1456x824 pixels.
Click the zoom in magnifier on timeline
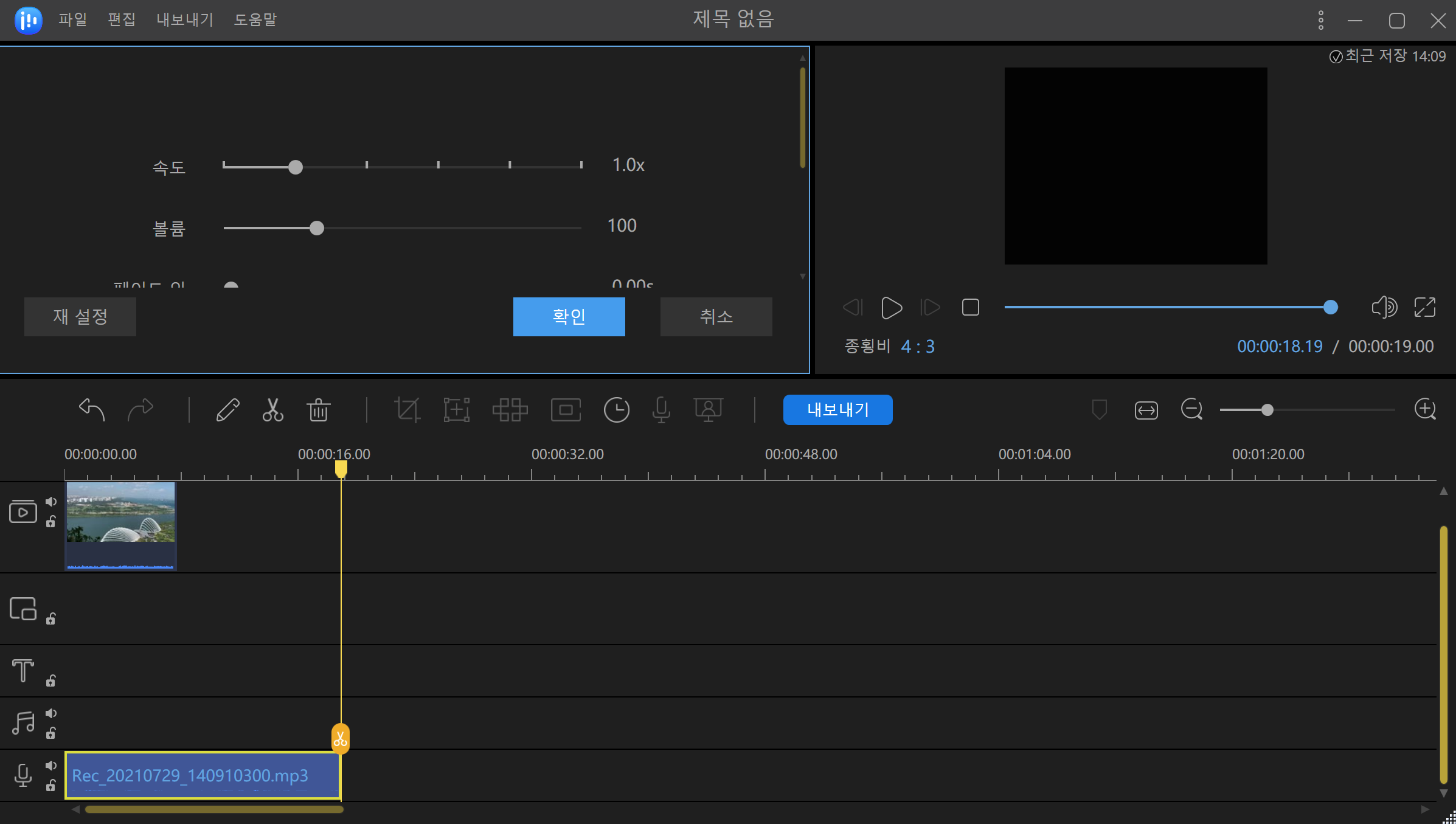pyautogui.click(x=1425, y=409)
